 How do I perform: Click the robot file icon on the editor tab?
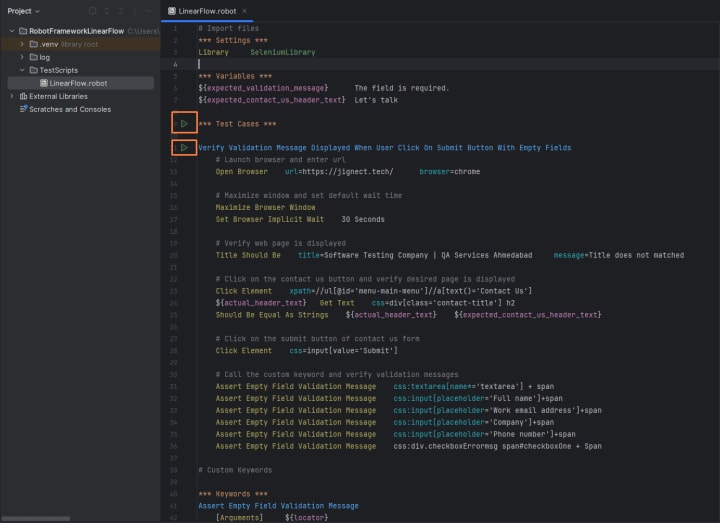click(x=173, y=11)
